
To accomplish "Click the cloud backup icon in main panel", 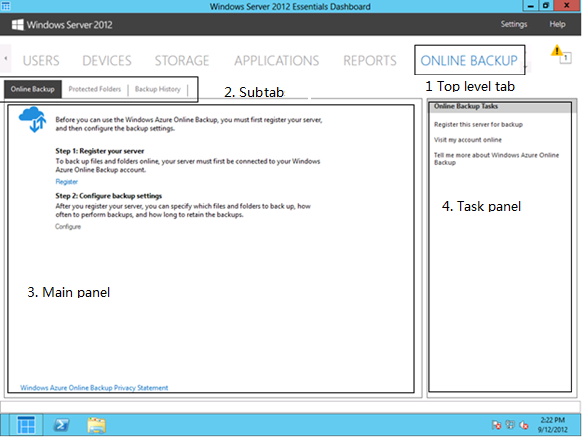I will 33,120.
